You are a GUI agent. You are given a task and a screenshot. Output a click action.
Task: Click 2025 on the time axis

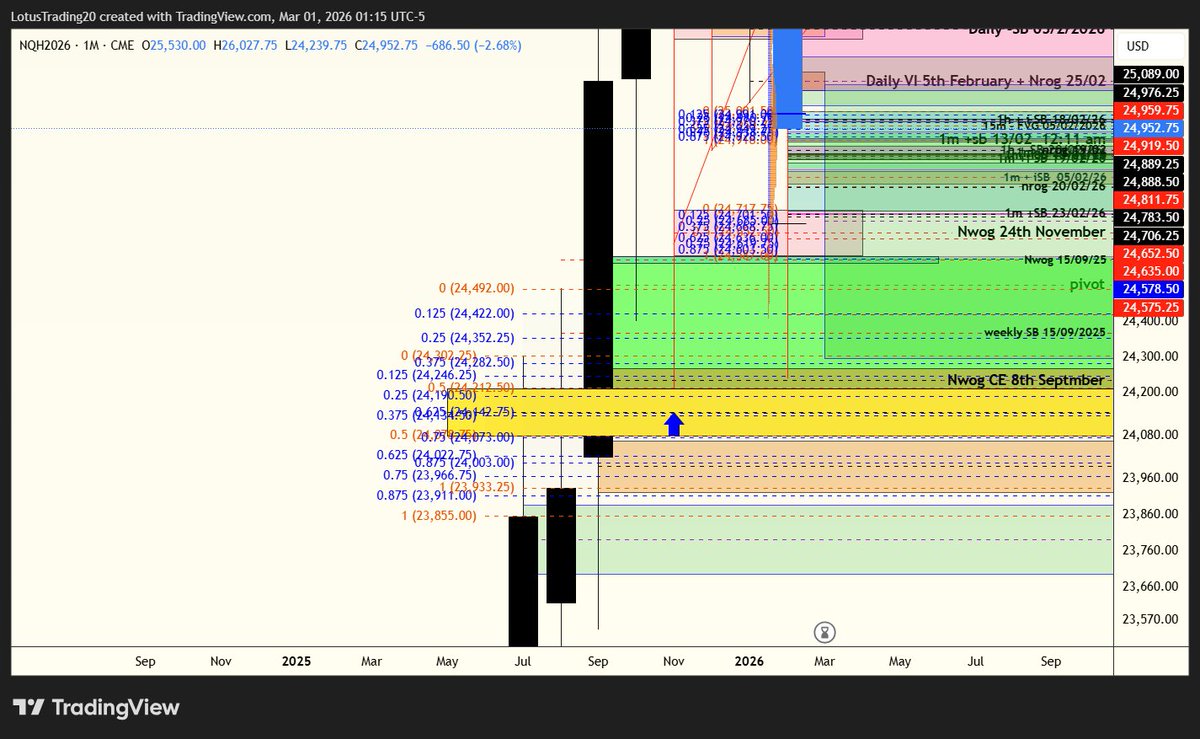295,661
